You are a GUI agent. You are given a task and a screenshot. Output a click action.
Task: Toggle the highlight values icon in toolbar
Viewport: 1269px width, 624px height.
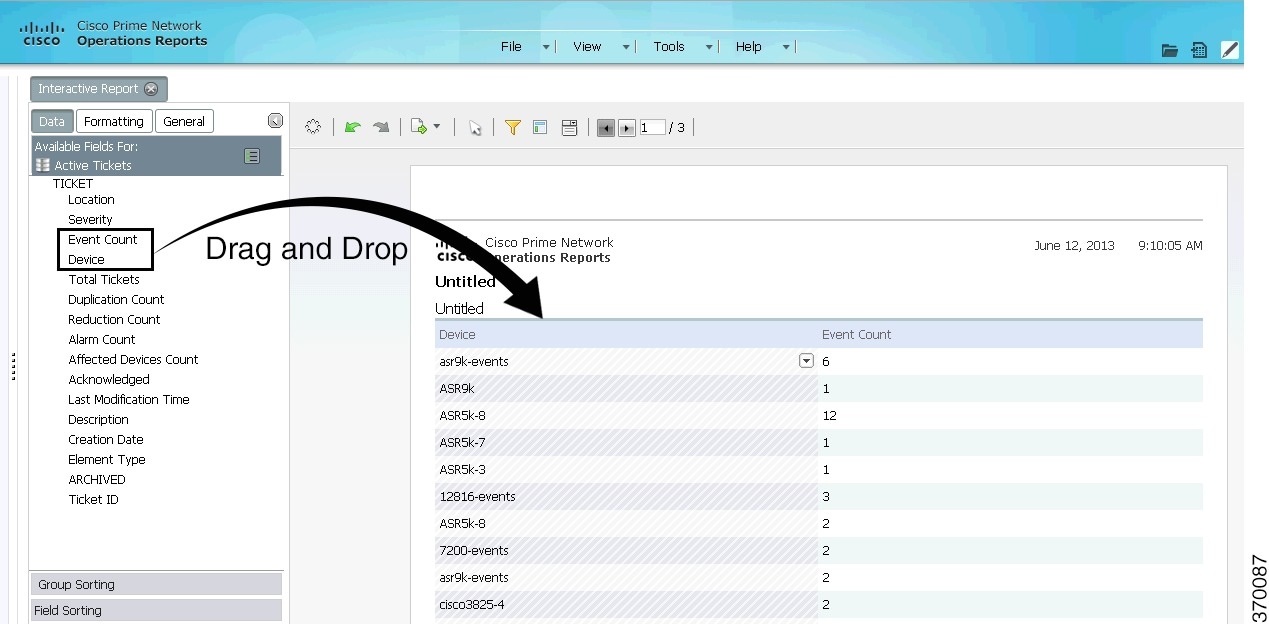tap(540, 127)
